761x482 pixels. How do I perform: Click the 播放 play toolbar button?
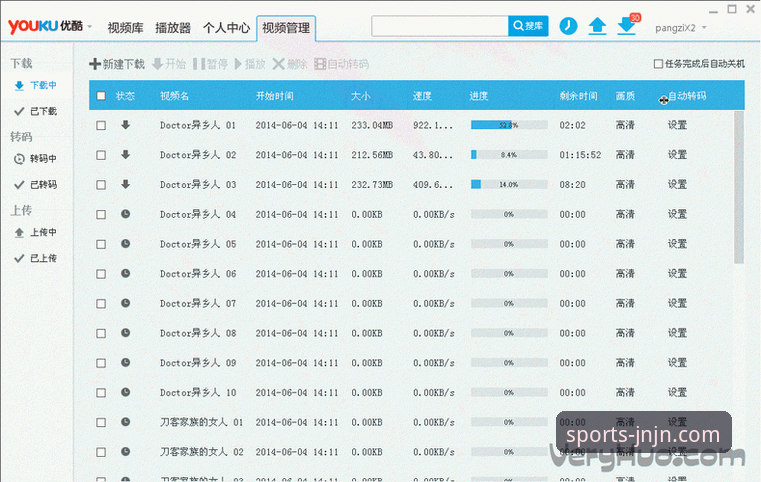pos(250,64)
